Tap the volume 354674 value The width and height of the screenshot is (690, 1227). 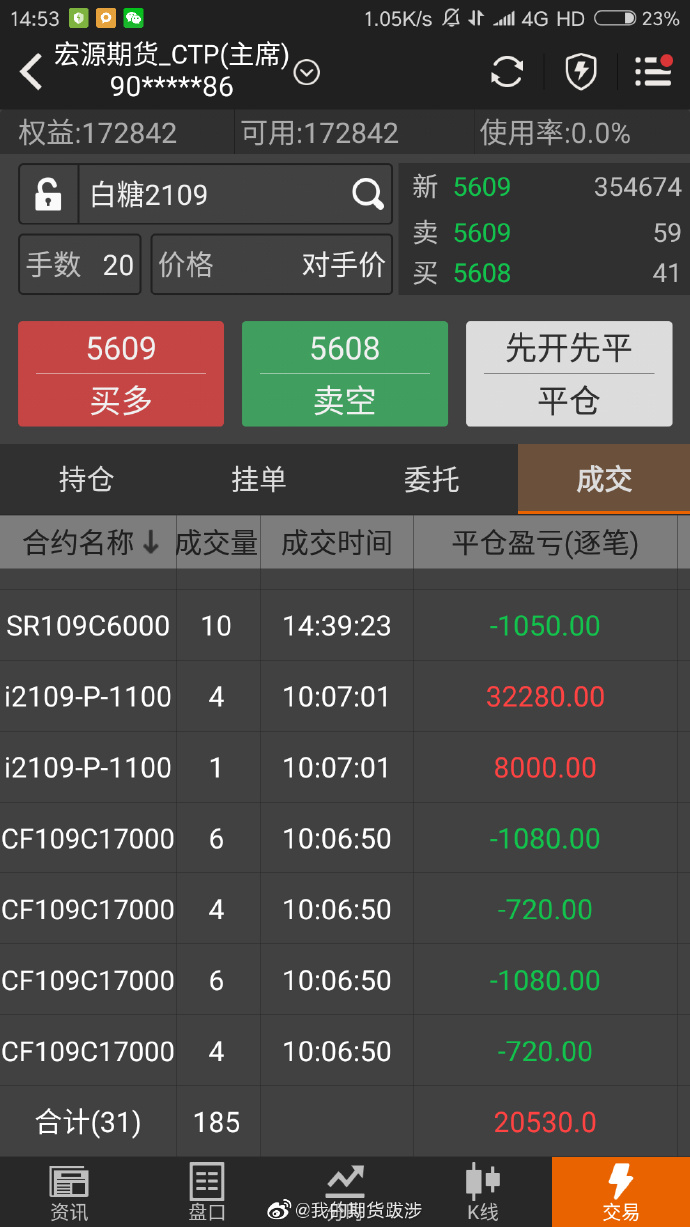[638, 187]
